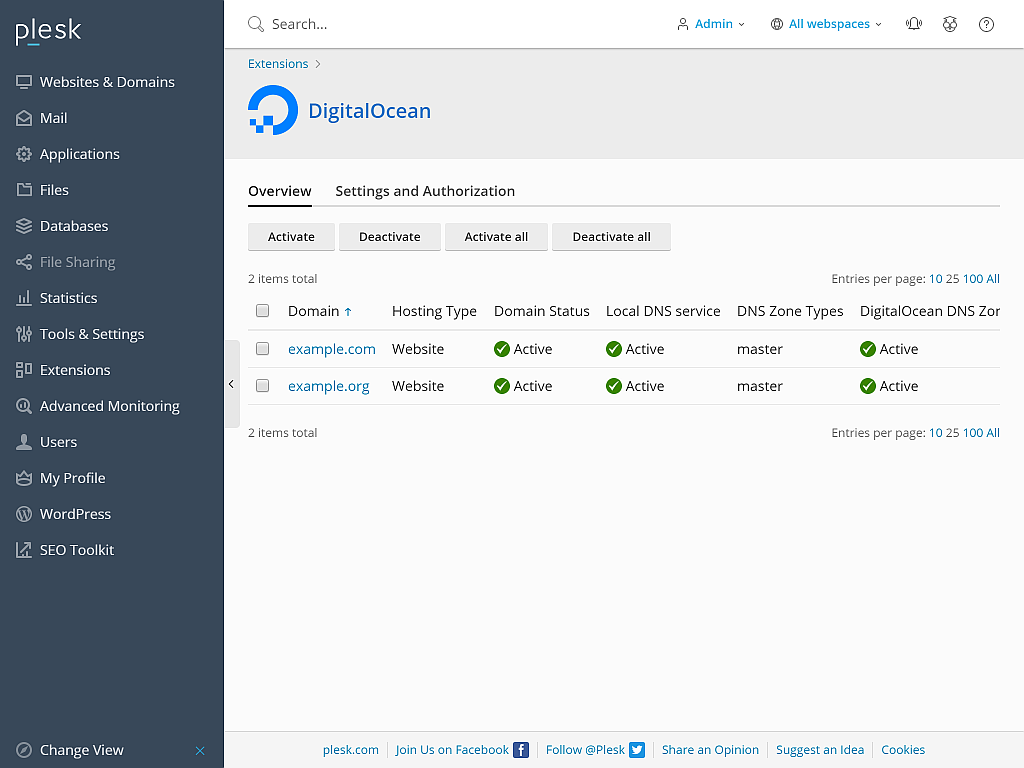1024x768 pixels.
Task: Open the Statistics sidebar icon
Action: coord(24,298)
